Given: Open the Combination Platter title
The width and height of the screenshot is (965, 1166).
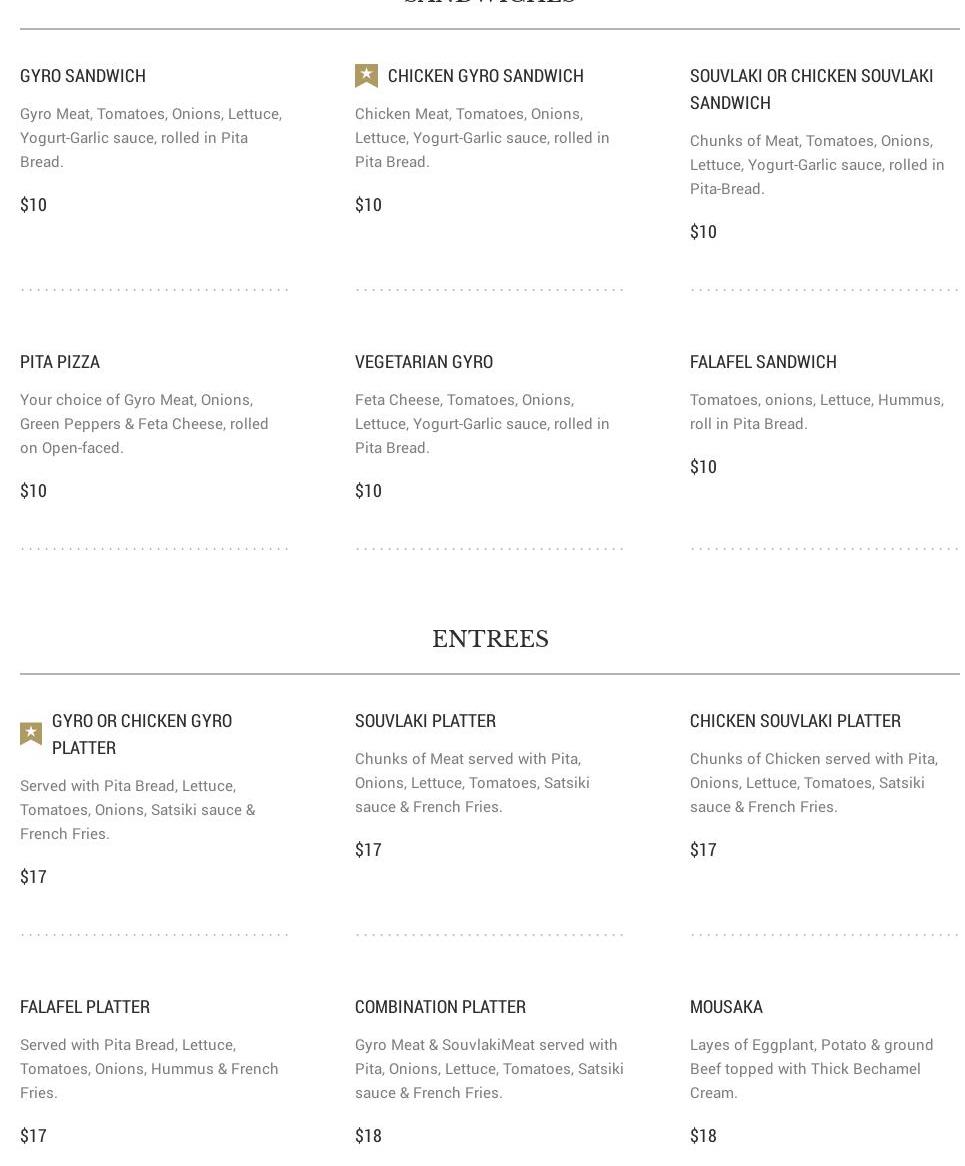Looking at the screenshot, I should [x=440, y=1007].
